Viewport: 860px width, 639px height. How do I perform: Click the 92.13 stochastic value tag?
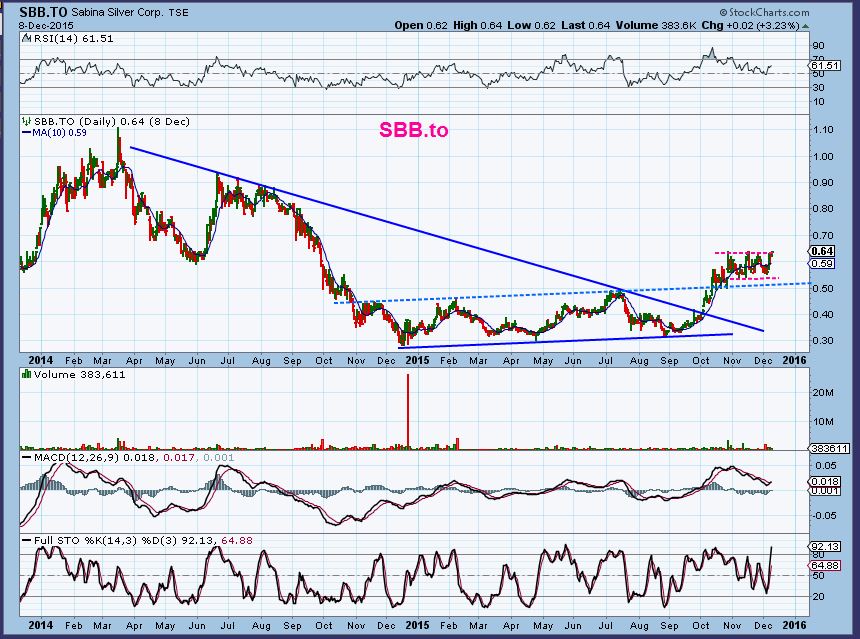click(x=824, y=546)
